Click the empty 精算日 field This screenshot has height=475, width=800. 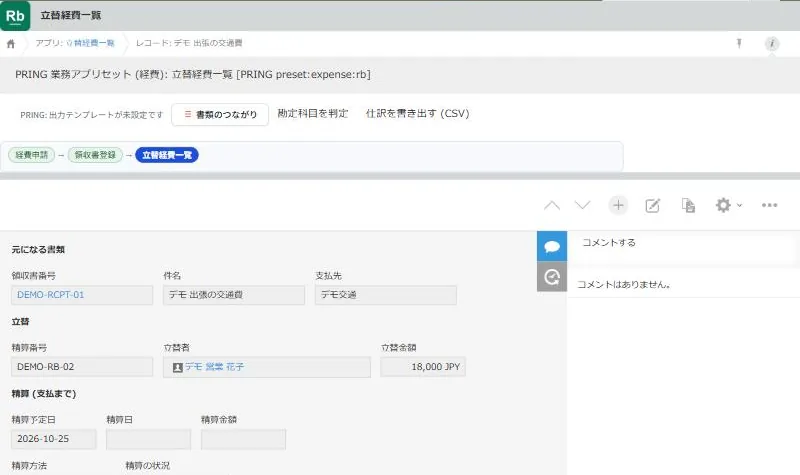148,439
